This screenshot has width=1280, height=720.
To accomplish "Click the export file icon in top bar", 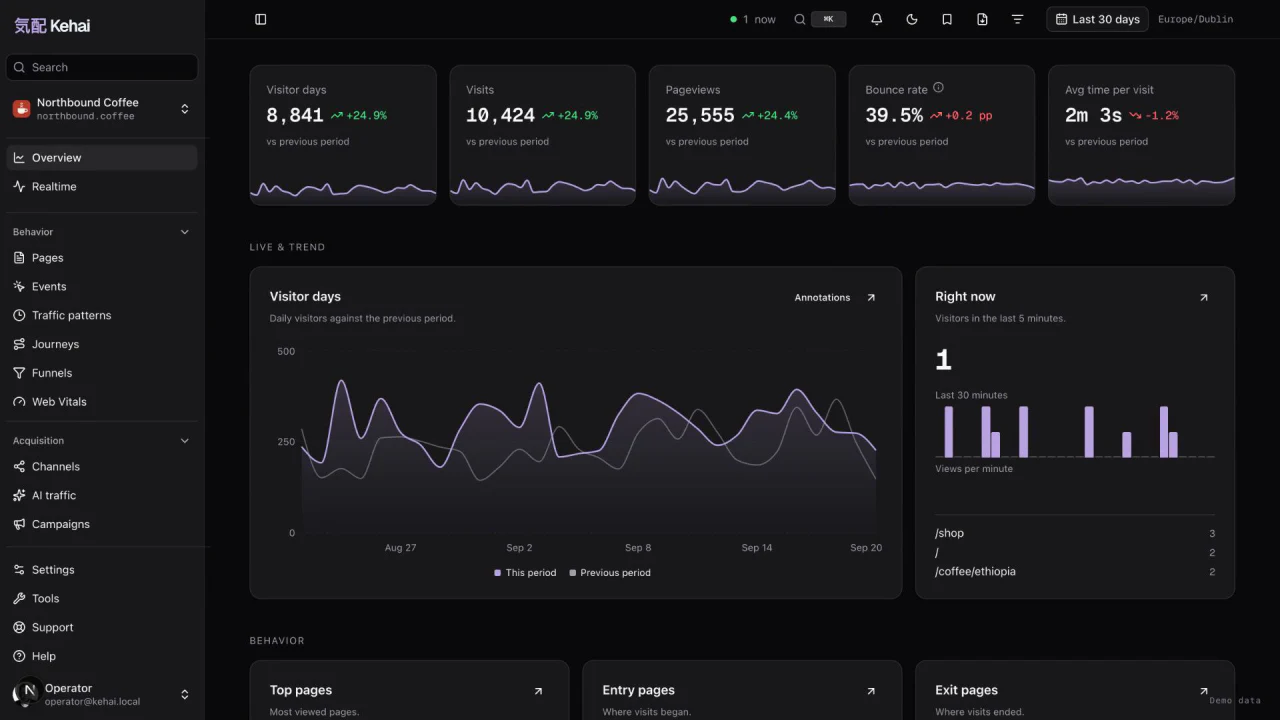I will pos(982,19).
